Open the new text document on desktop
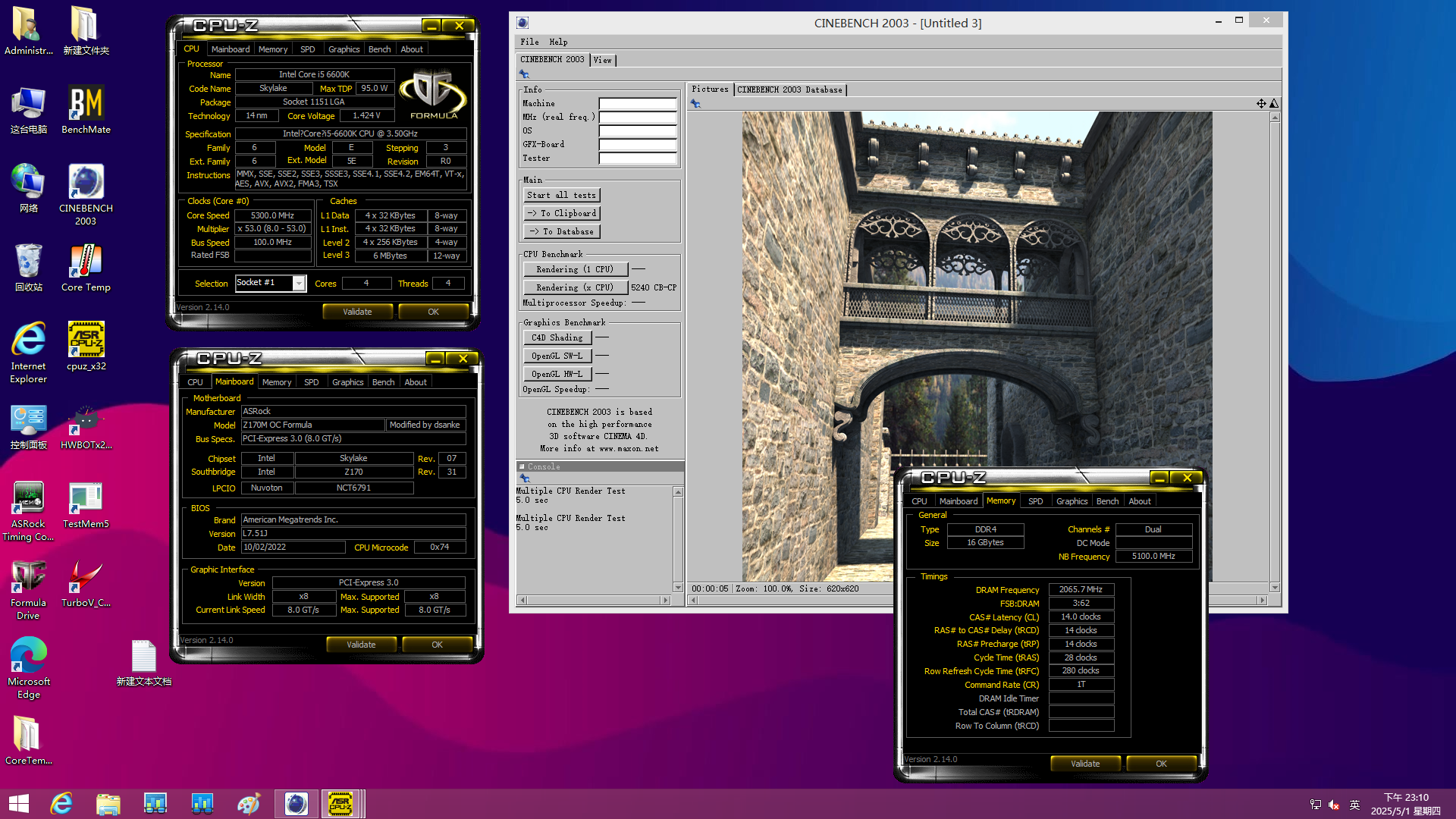The width and height of the screenshot is (1456, 819). pyautogui.click(x=143, y=663)
